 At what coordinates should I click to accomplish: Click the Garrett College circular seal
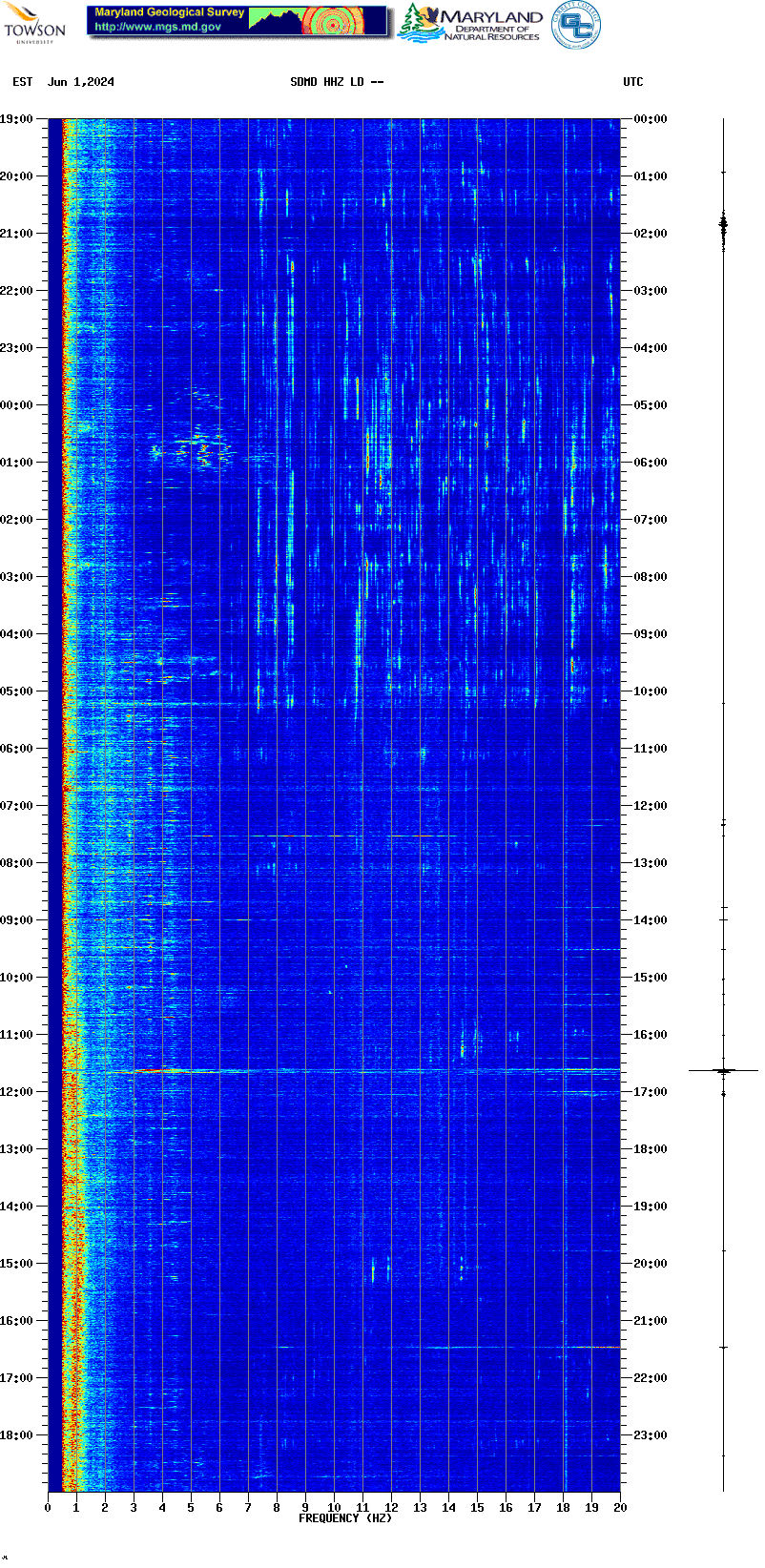pyautogui.click(x=576, y=24)
